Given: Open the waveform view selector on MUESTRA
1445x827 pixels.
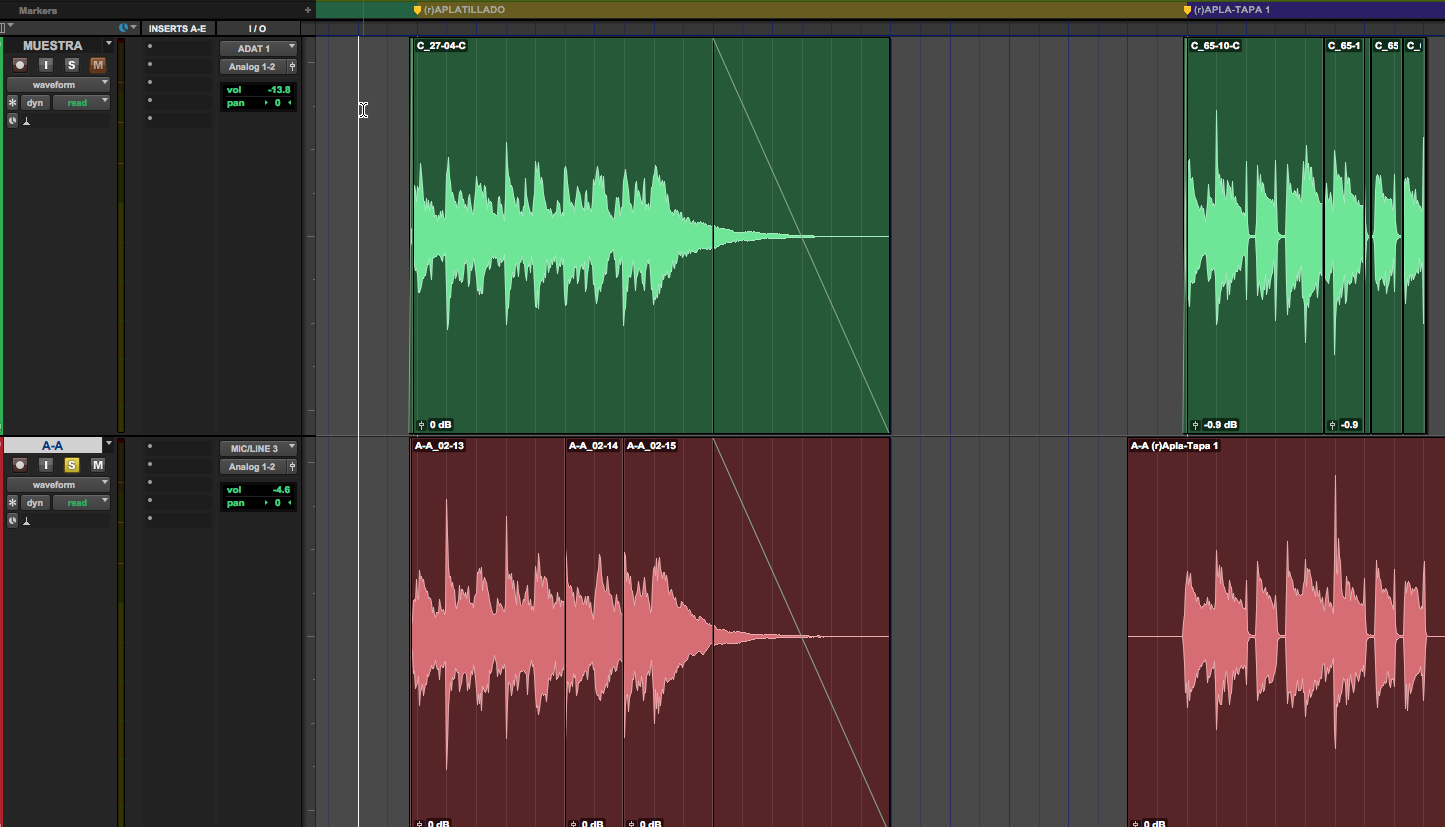Looking at the screenshot, I should pyautogui.click(x=57, y=84).
